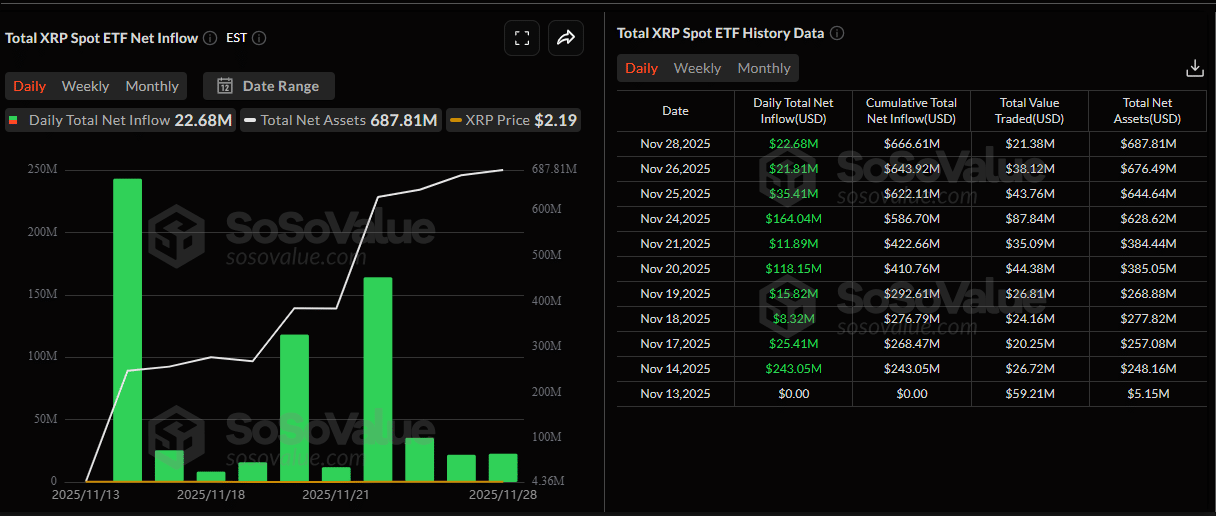Image resolution: width=1216 pixels, height=516 pixels.
Task: Click the EST timezone label
Action: point(237,38)
